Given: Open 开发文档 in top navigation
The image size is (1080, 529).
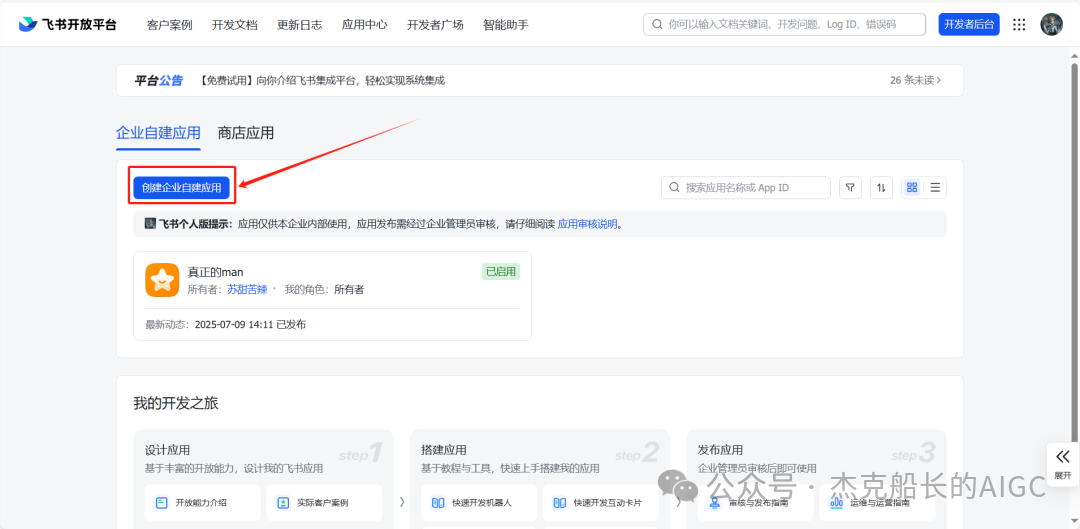Looking at the screenshot, I should (235, 25).
